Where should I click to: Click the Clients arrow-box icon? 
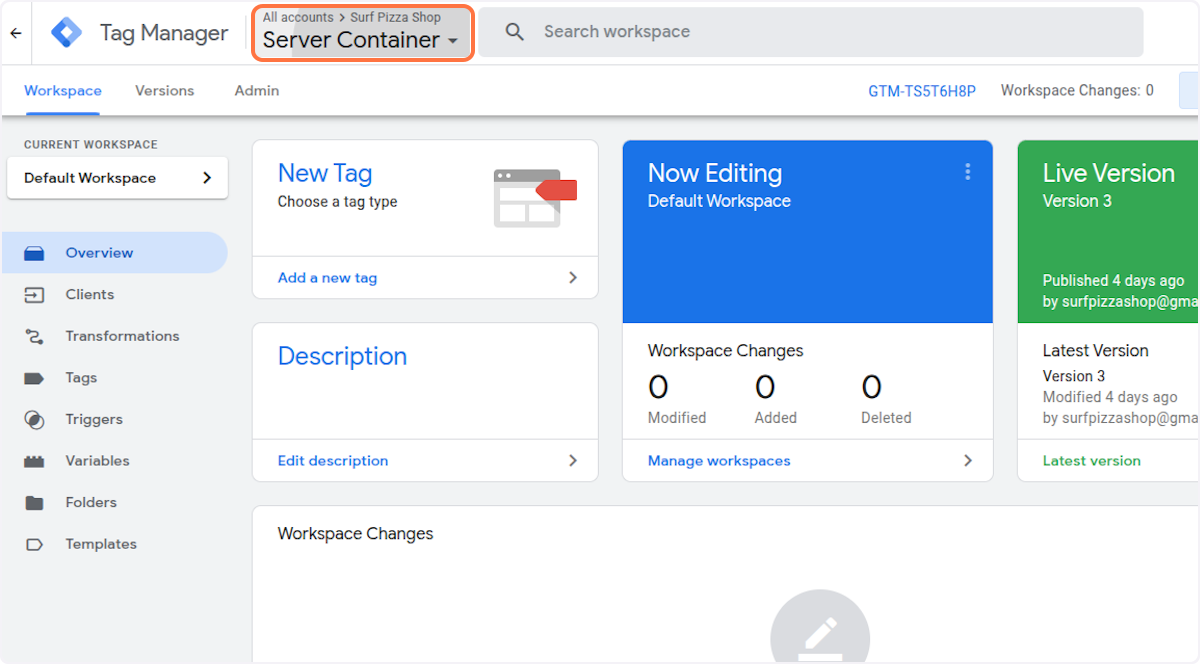tap(34, 295)
